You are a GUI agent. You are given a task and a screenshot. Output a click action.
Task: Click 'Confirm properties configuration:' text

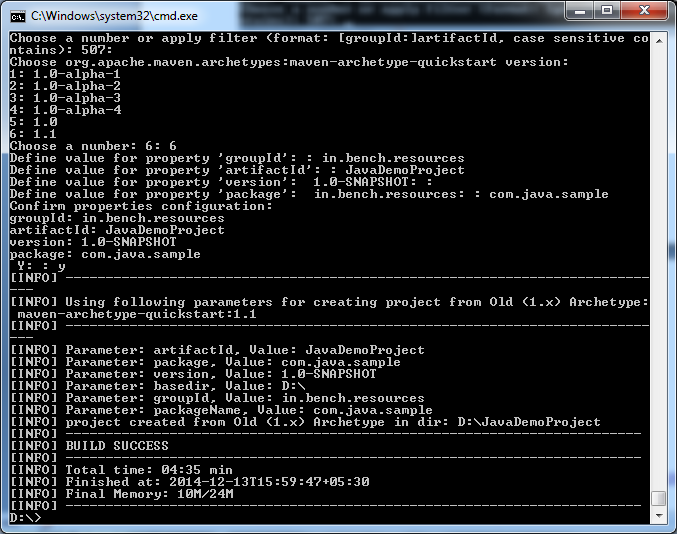(141, 206)
